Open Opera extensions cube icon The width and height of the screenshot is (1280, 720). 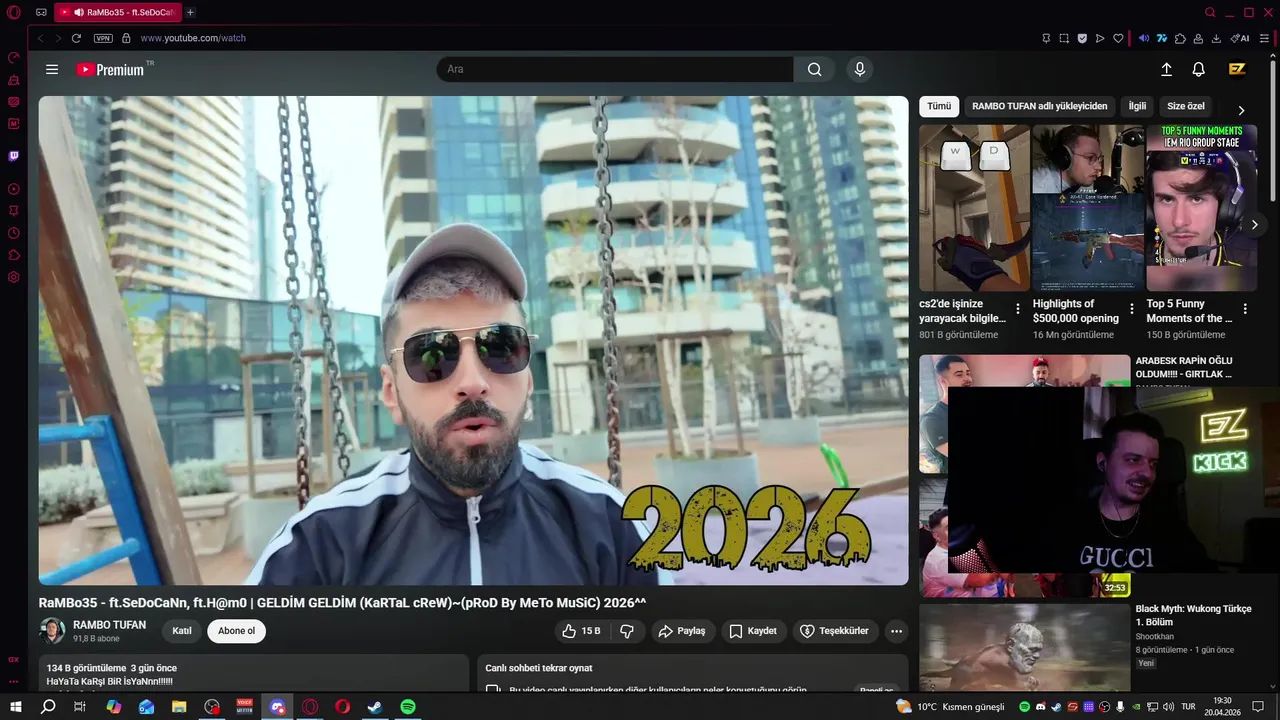pyautogui.click(x=1180, y=38)
